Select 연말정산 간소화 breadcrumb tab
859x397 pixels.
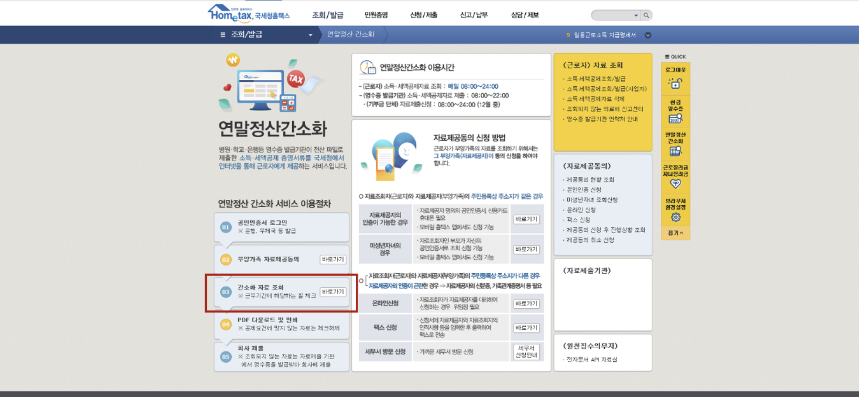coord(351,34)
